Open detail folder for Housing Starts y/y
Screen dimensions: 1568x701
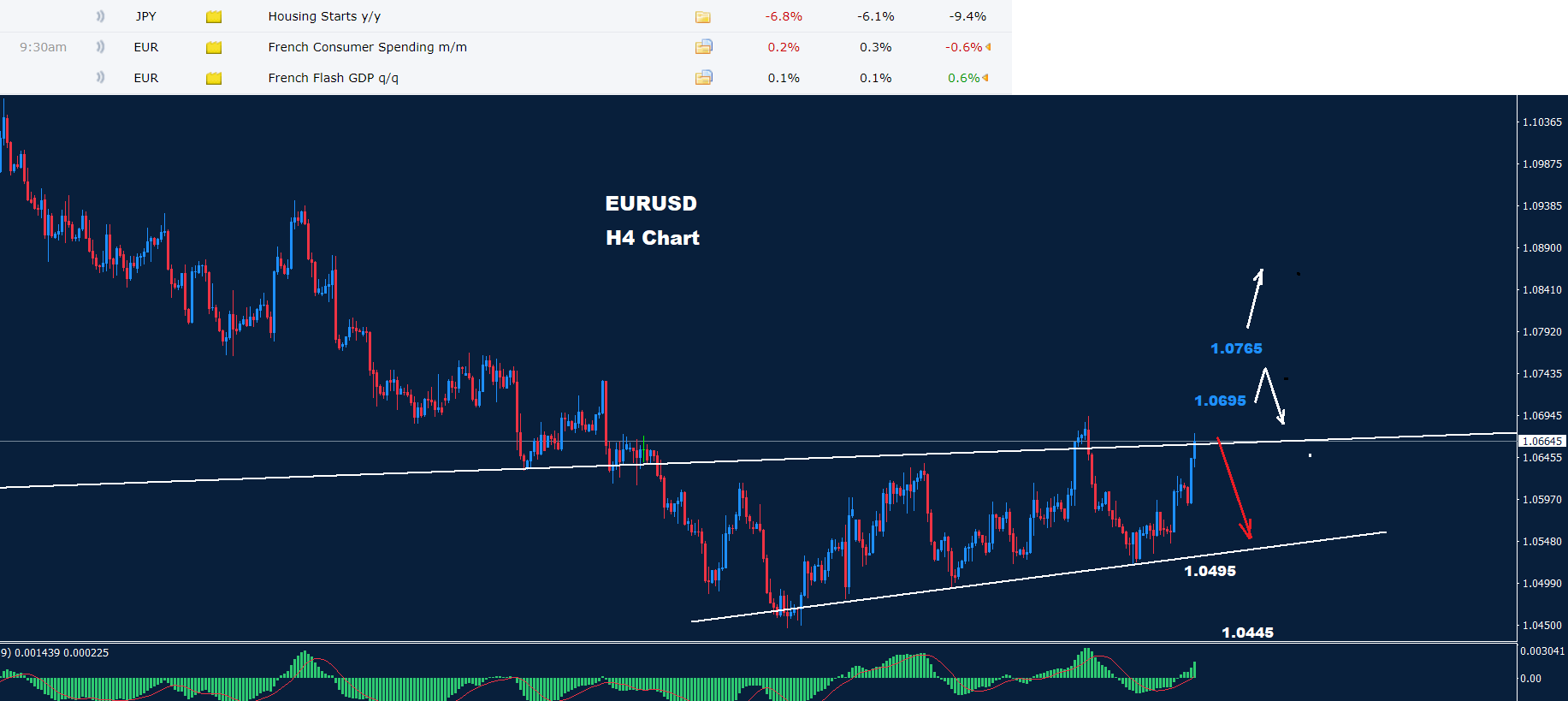703,17
